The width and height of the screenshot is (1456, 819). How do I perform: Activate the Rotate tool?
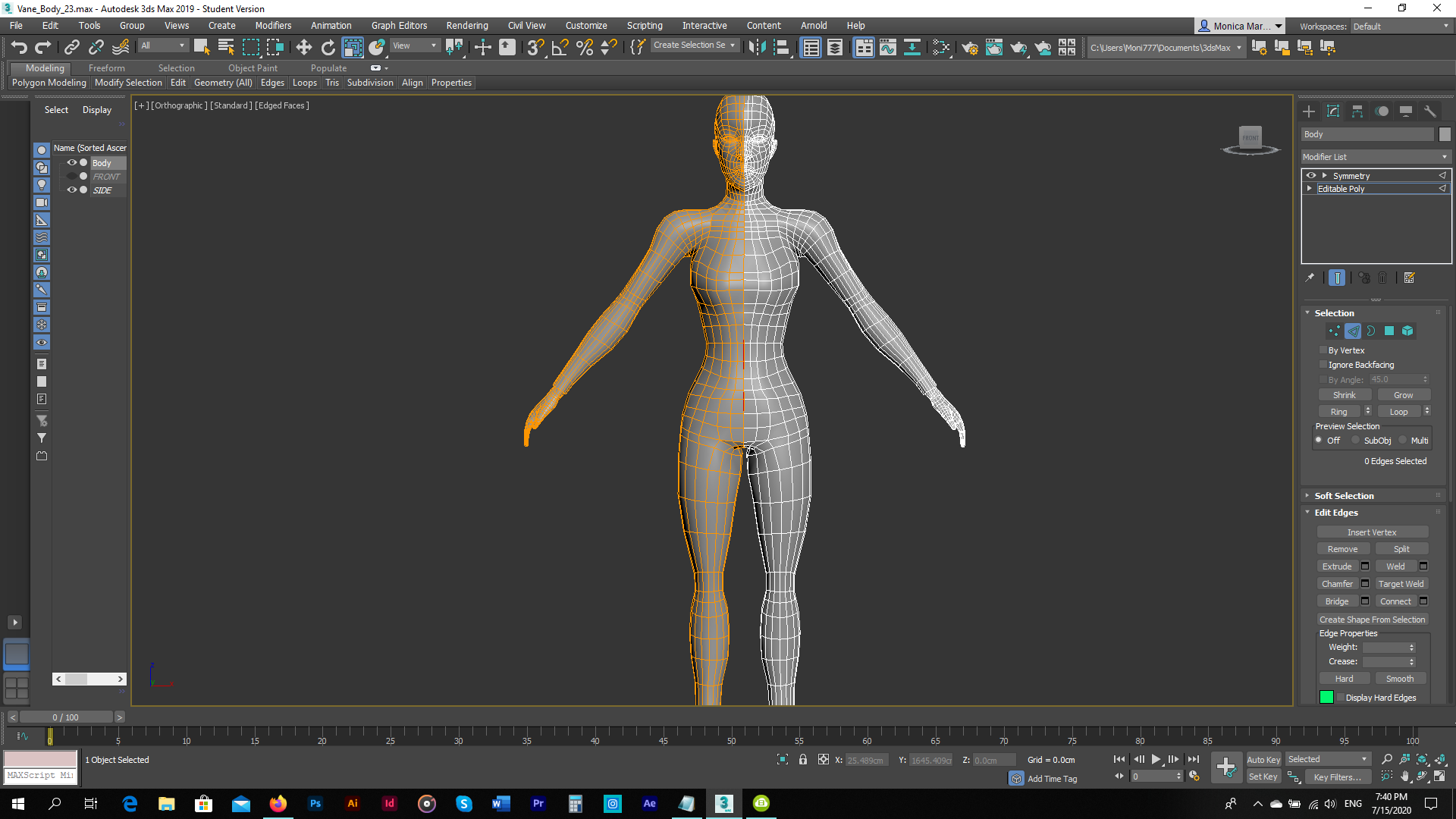click(328, 47)
